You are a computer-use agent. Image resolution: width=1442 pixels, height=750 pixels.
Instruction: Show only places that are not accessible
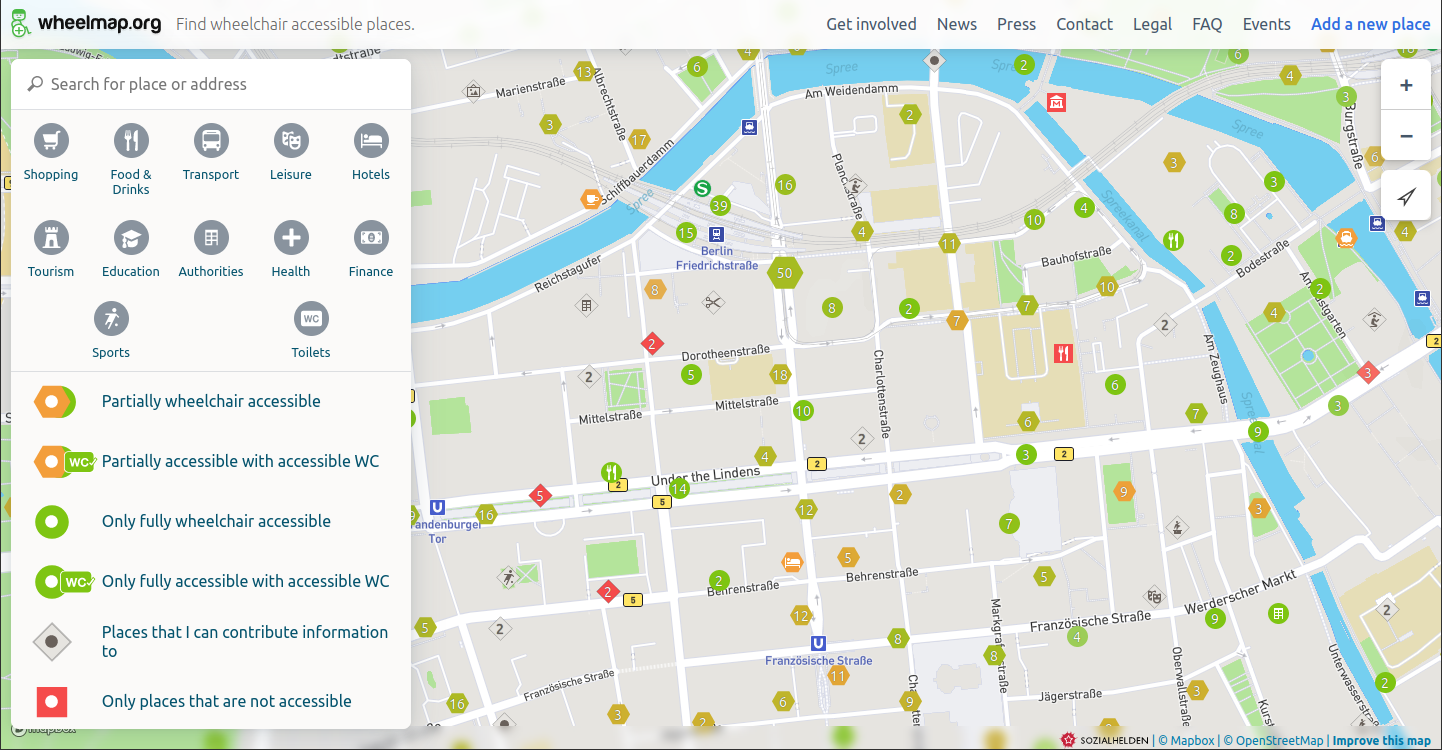[x=226, y=701]
